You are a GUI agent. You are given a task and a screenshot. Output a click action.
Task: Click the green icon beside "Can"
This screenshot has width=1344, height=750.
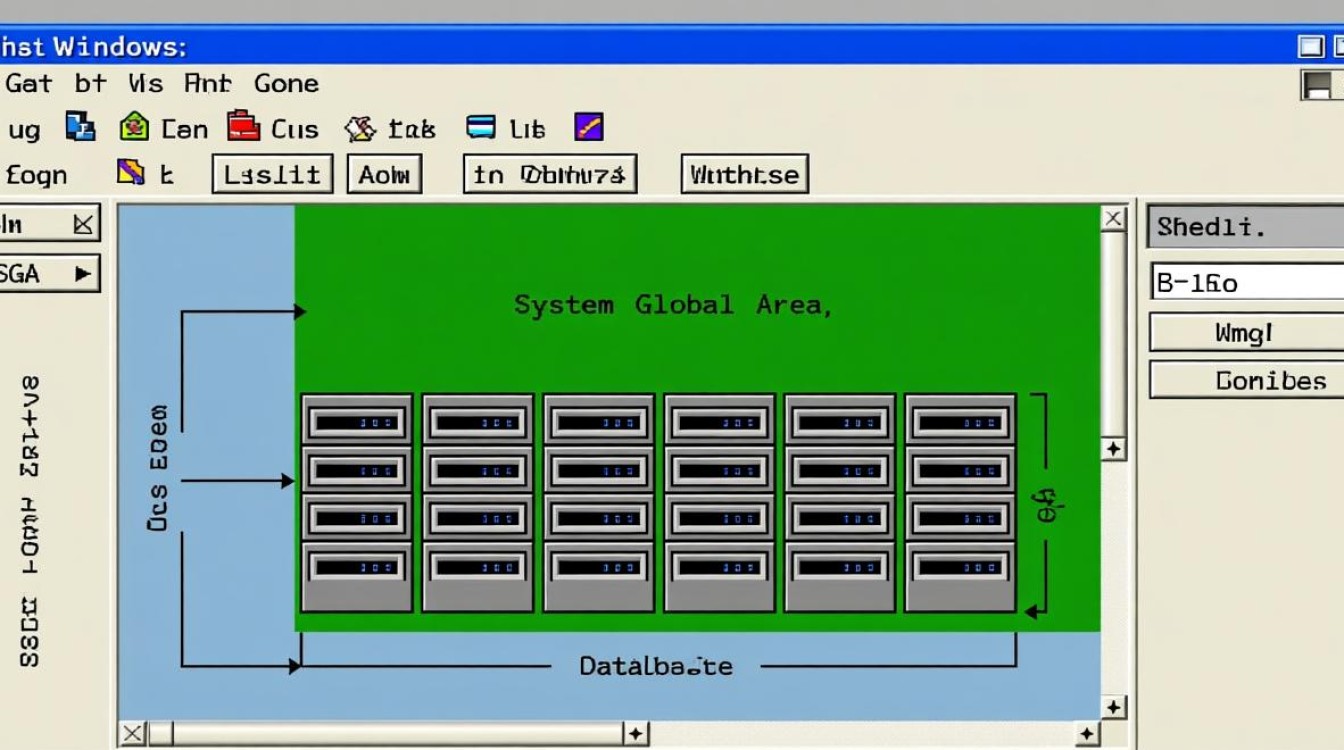pyautogui.click(x=134, y=127)
